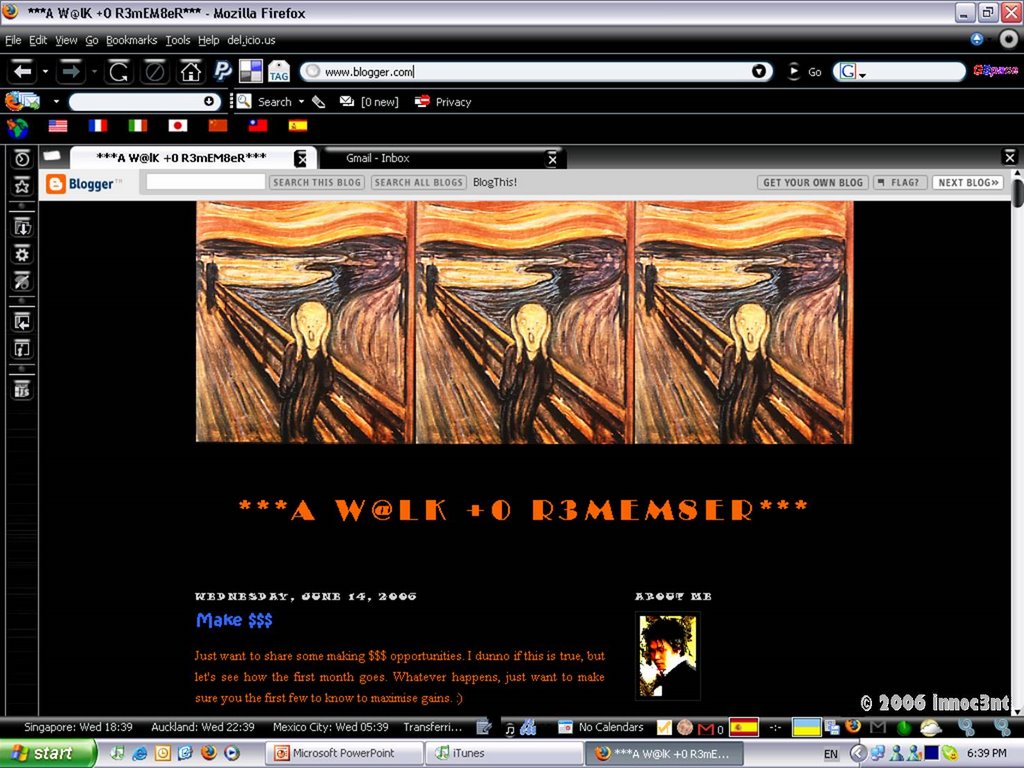Close the Gmail - Inbox tab
Screen dimensions: 1024x768
552,159
